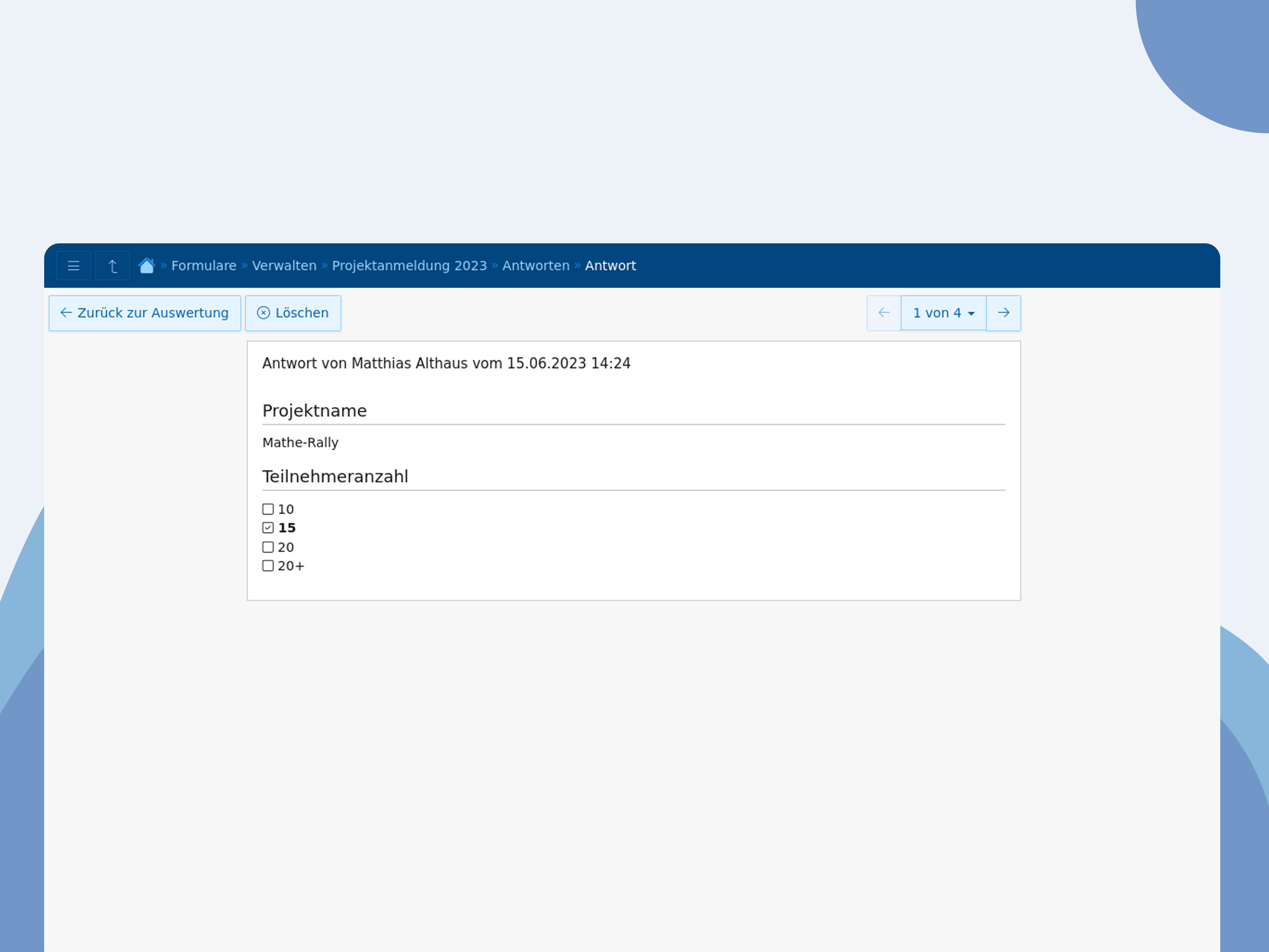
Task: Open Verwalten breadcrumb link
Action: coord(284,266)
